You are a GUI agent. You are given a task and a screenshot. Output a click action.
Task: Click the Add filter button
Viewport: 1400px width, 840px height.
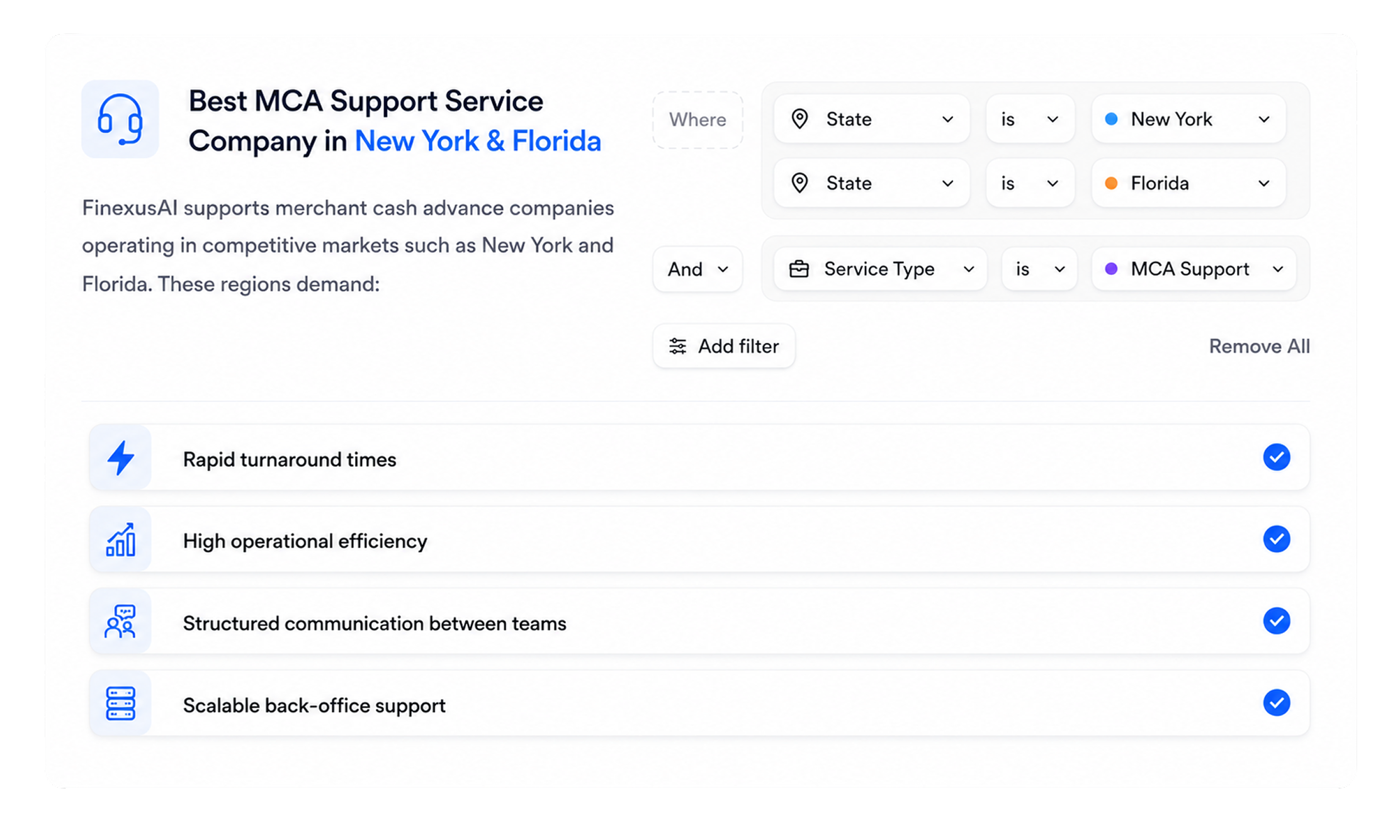pos(724,346)
